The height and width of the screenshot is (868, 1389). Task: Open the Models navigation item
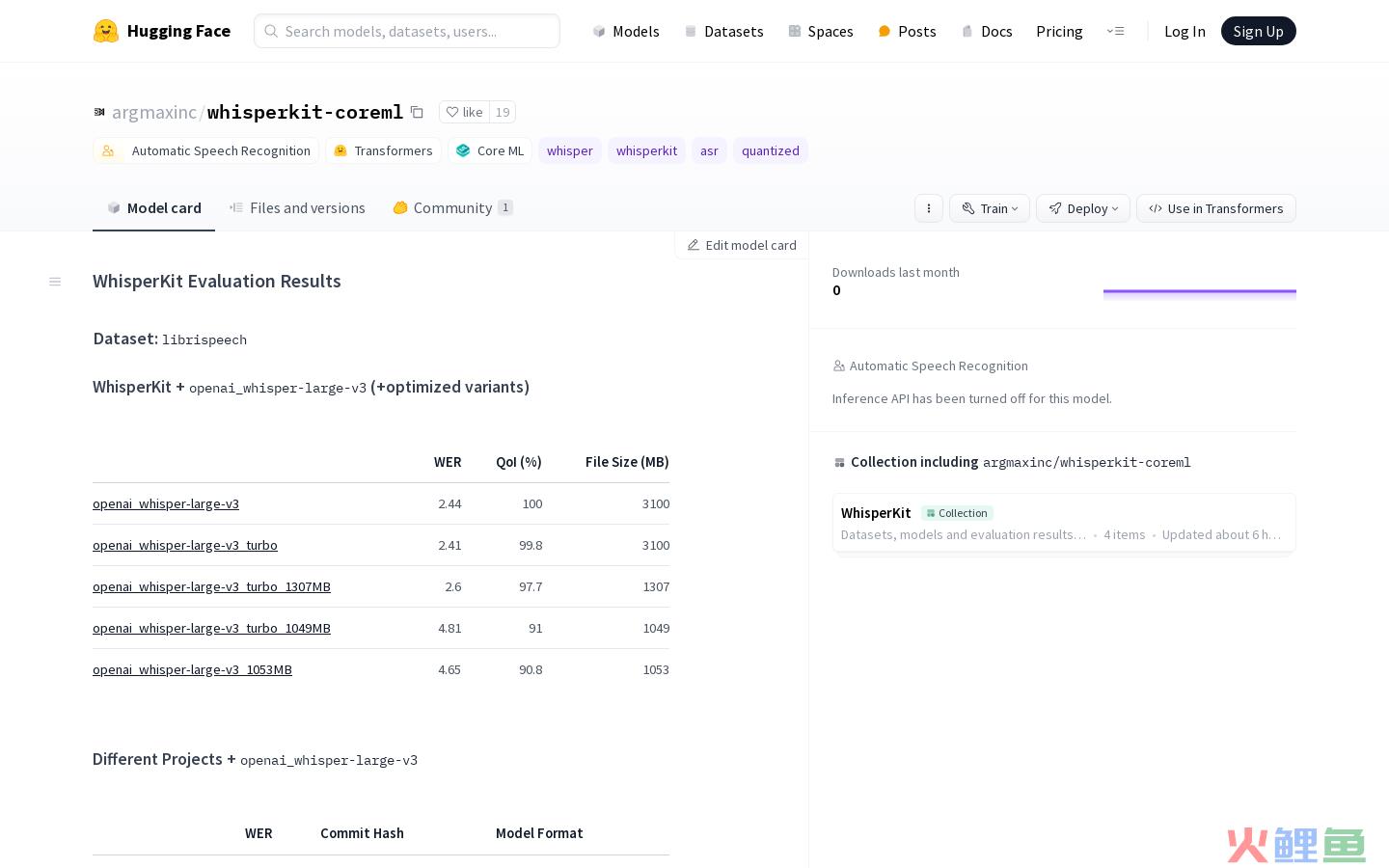626,31
